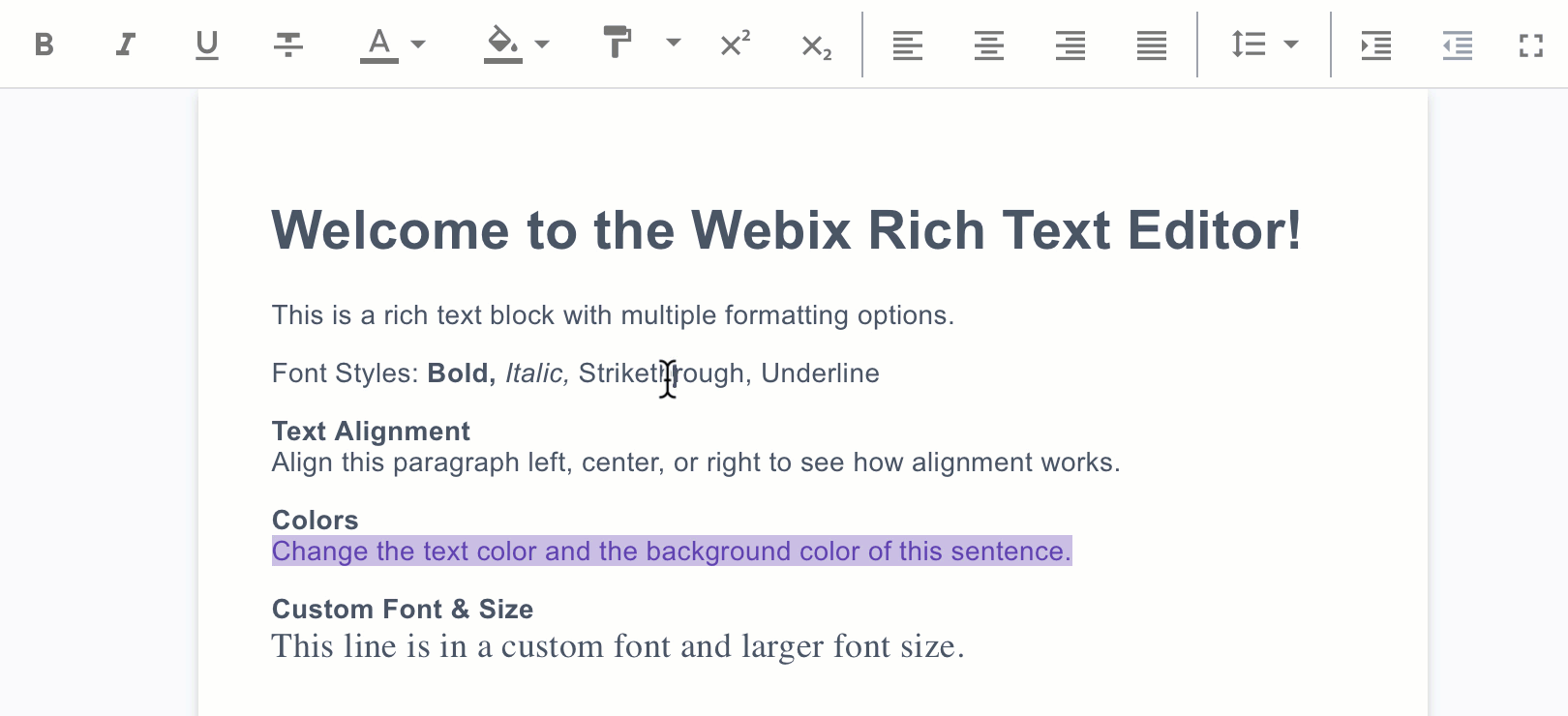The height and width of the screenshot is (716, 1568).
Task: Click the Text Alignment subheading
Action: 371,432
